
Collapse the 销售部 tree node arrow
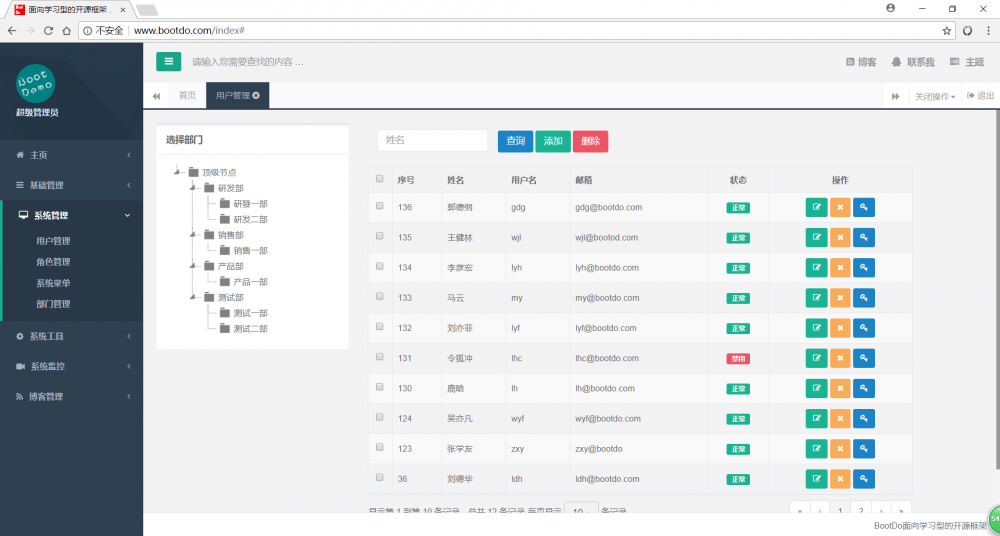[192, 235]
